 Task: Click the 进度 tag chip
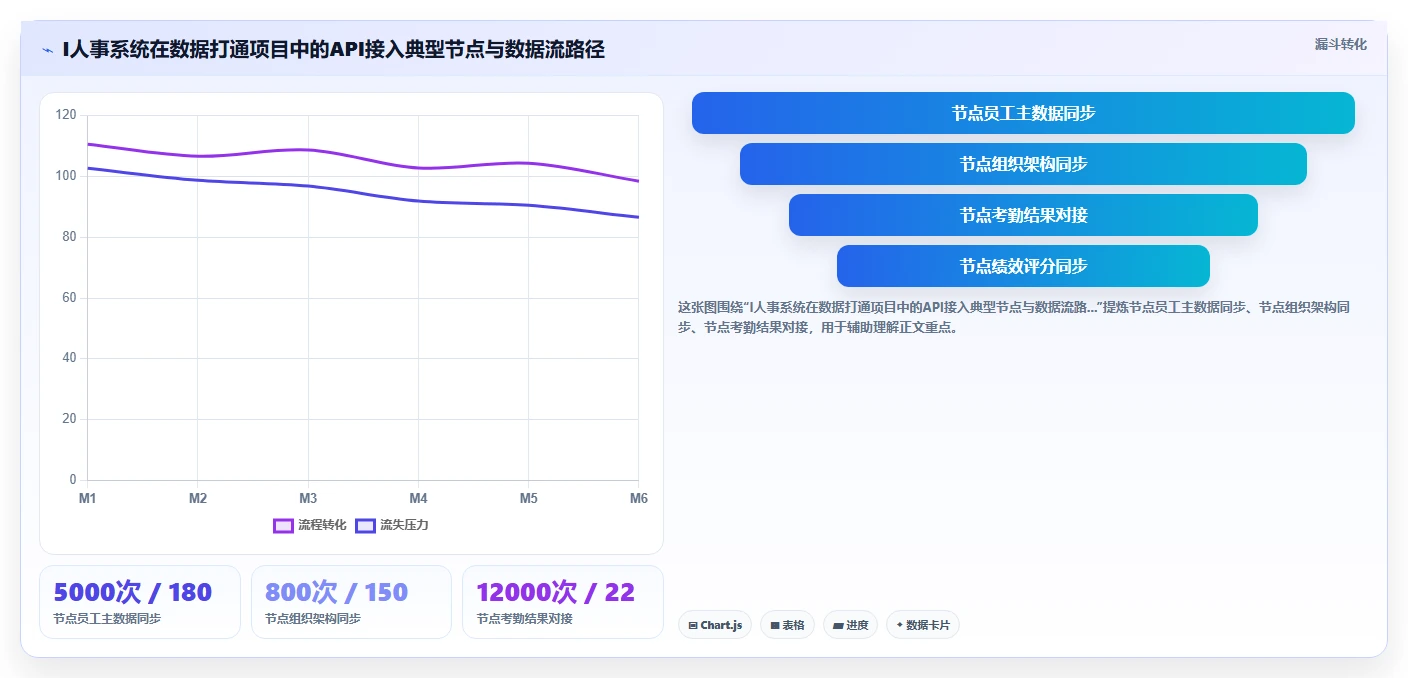coord(850,625)
